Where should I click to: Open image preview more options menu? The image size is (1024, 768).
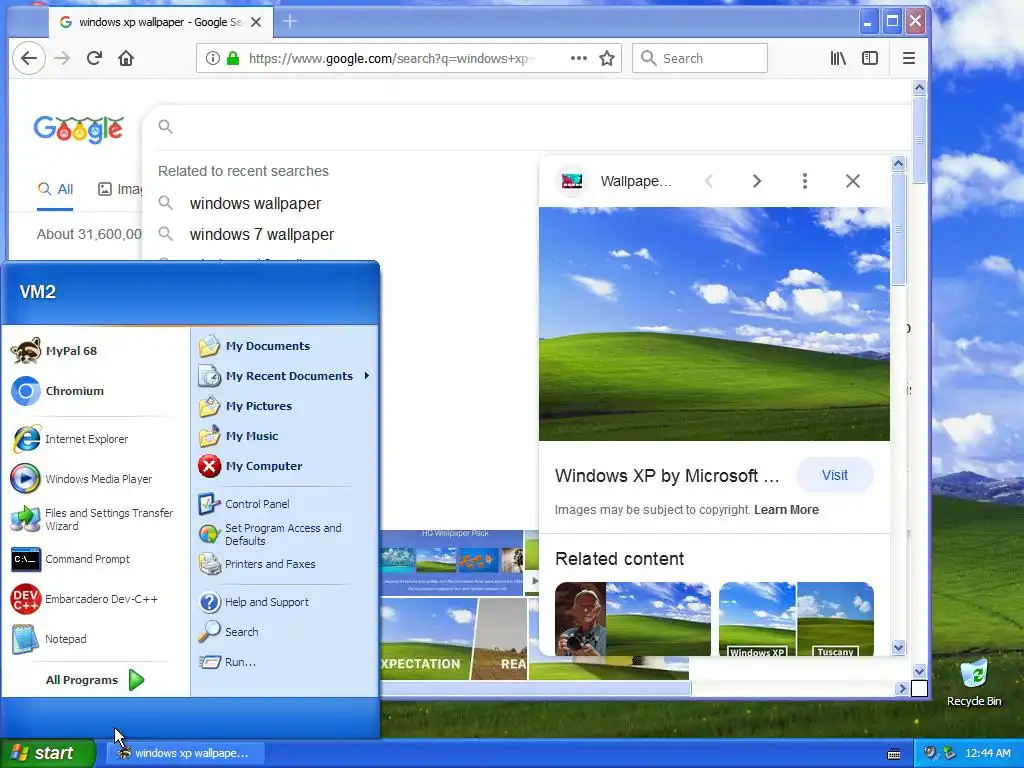coord(805,181)
